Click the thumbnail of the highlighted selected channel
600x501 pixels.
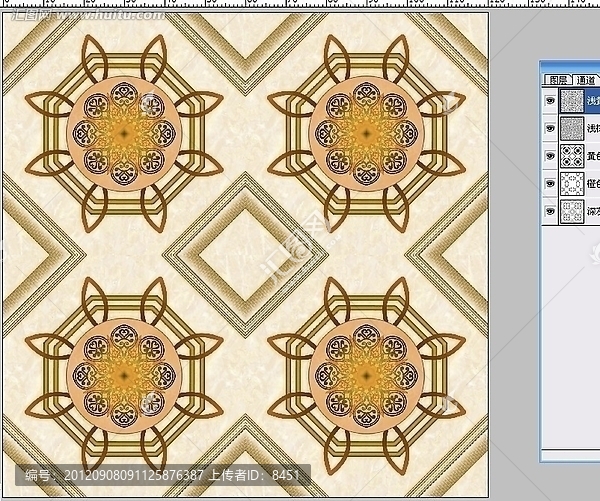point(572,101)
